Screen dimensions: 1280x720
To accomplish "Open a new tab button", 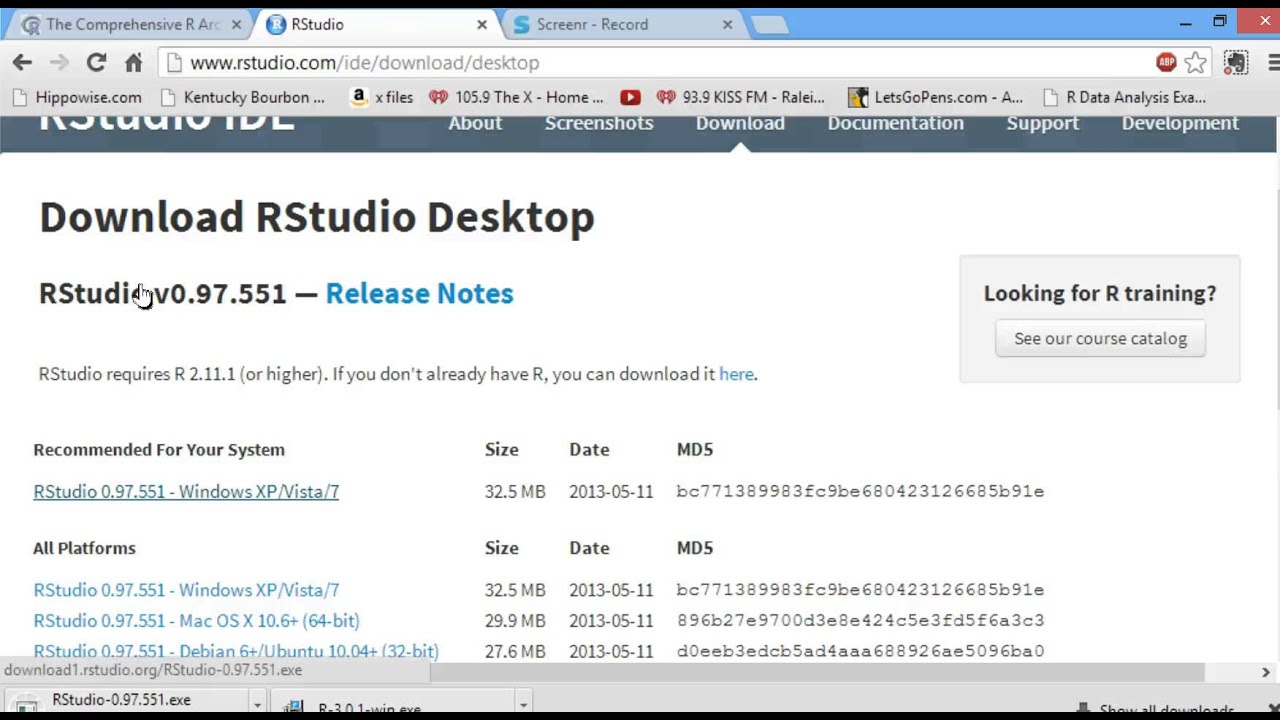I will (x=770, y=25).
